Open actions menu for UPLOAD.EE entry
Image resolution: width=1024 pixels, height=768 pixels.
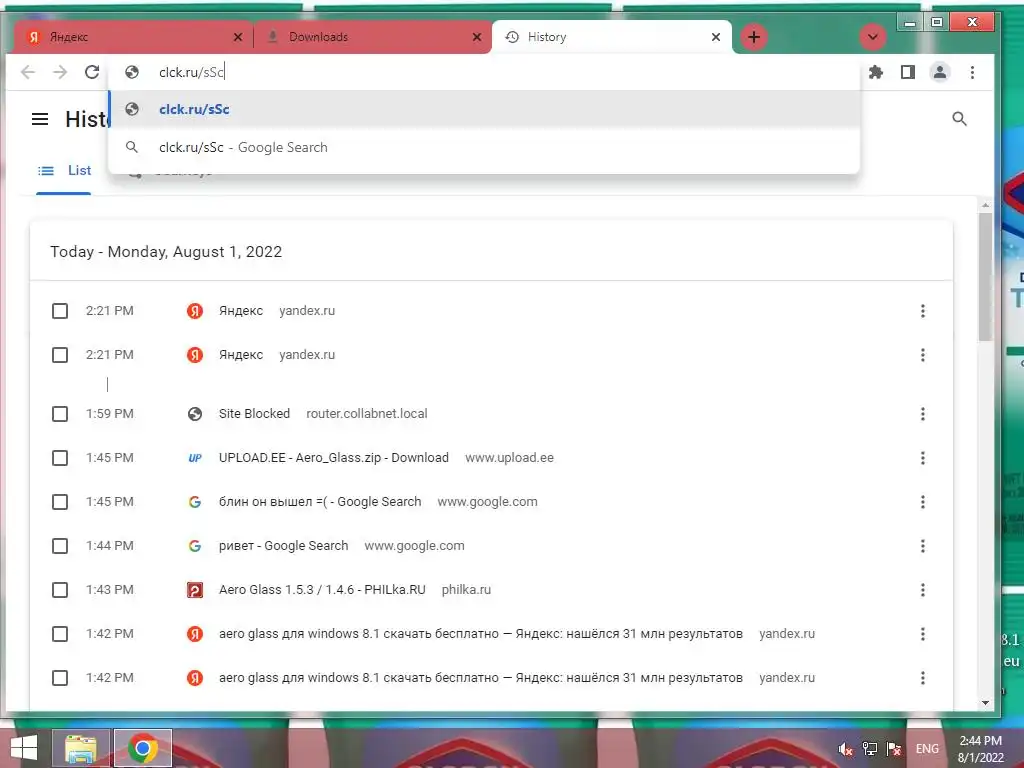(923, 458)
